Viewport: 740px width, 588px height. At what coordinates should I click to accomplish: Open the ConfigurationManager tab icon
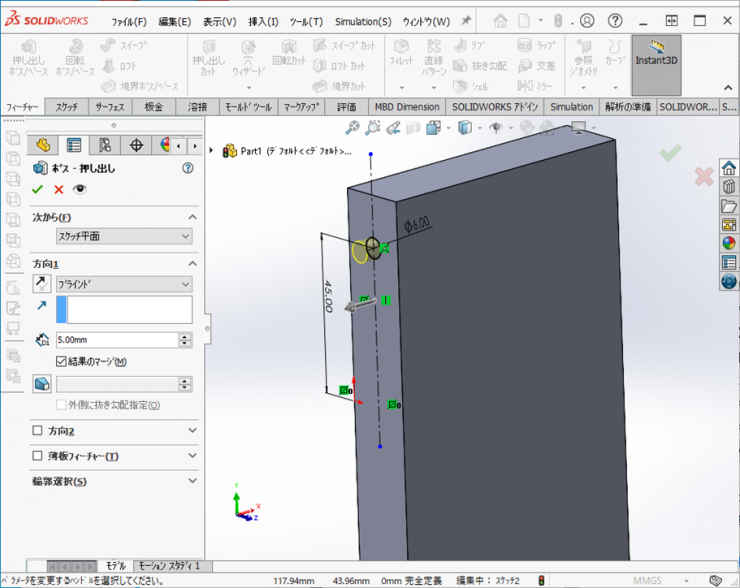pos(105,146)
